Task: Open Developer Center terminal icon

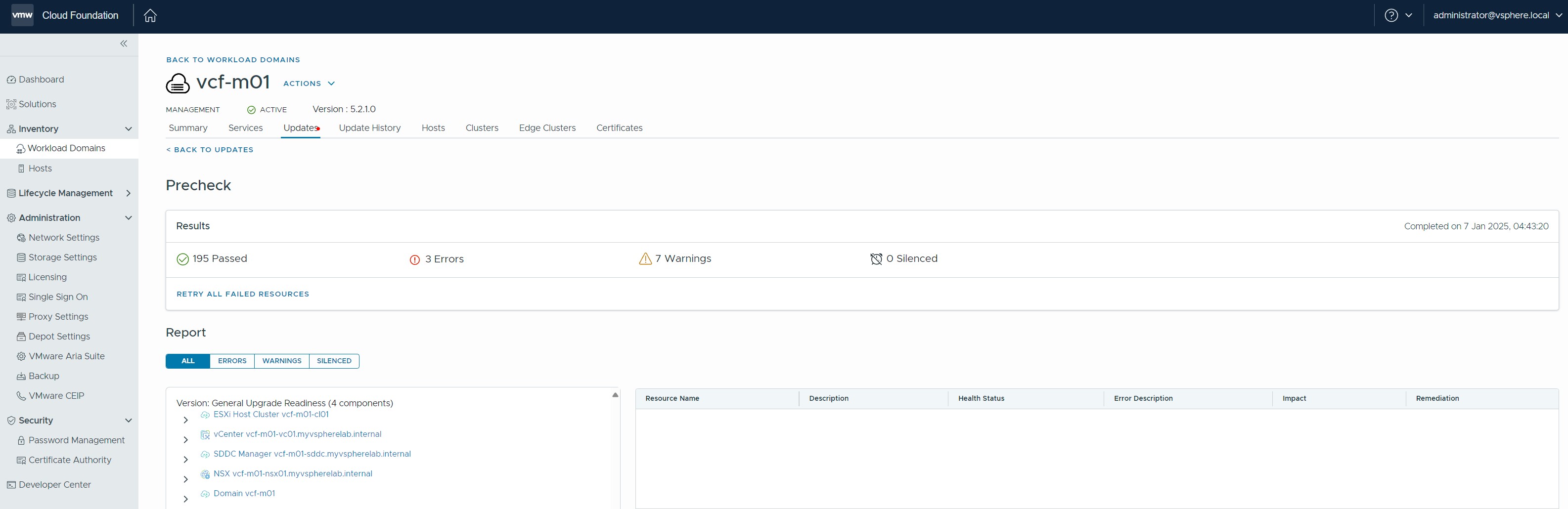Action: click(11, 485)
